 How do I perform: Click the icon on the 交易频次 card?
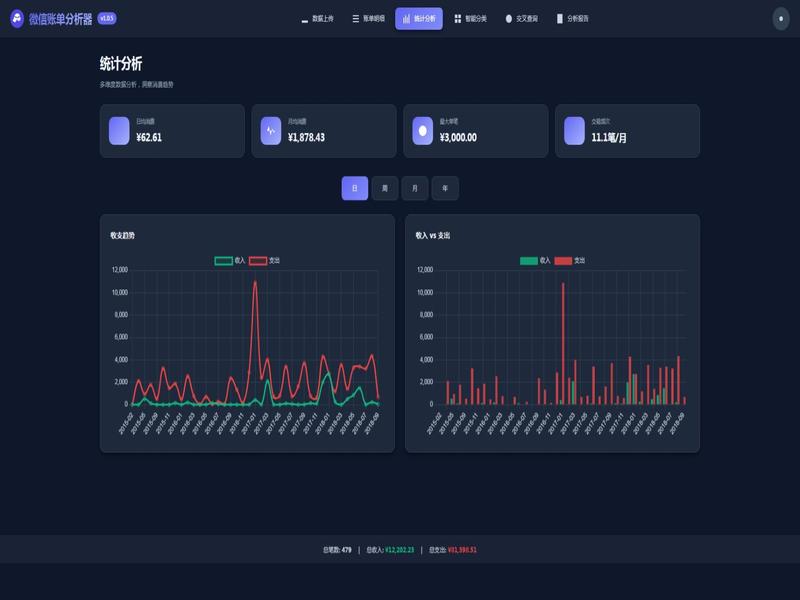tap(574, 131)
